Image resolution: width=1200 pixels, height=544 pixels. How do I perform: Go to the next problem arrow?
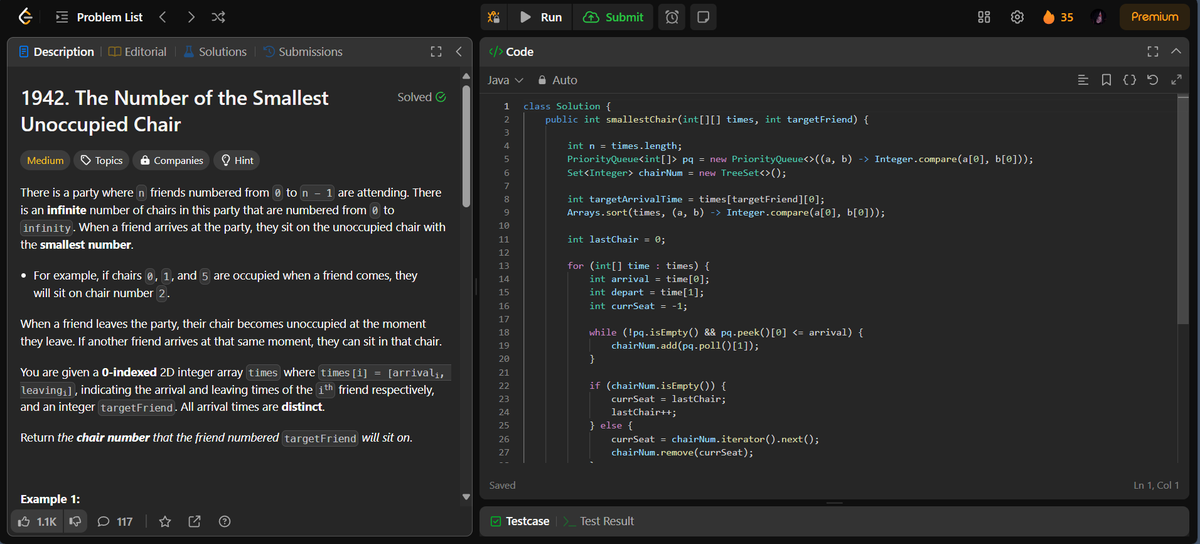191,17
